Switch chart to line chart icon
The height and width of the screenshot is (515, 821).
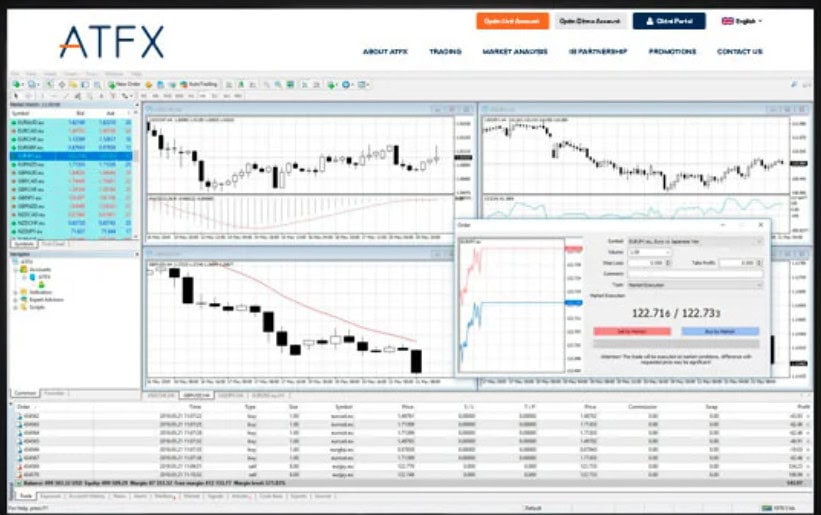click(x=252, y=84)
